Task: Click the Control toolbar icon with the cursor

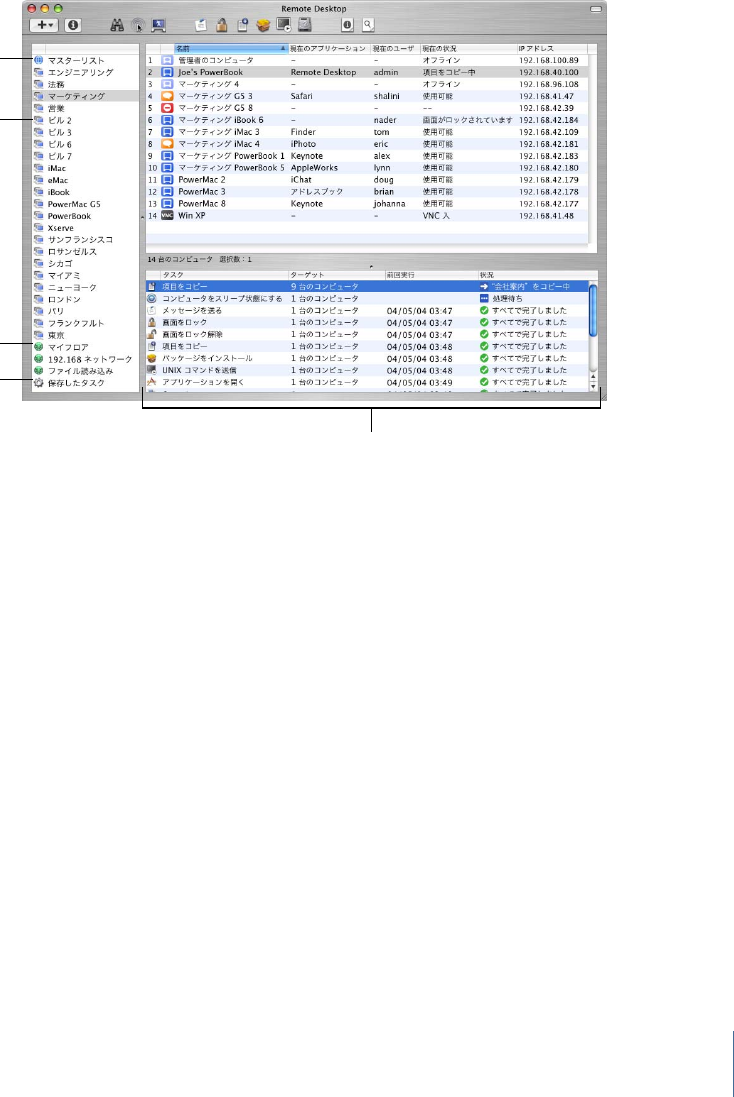Action: (x=138, y=25)
